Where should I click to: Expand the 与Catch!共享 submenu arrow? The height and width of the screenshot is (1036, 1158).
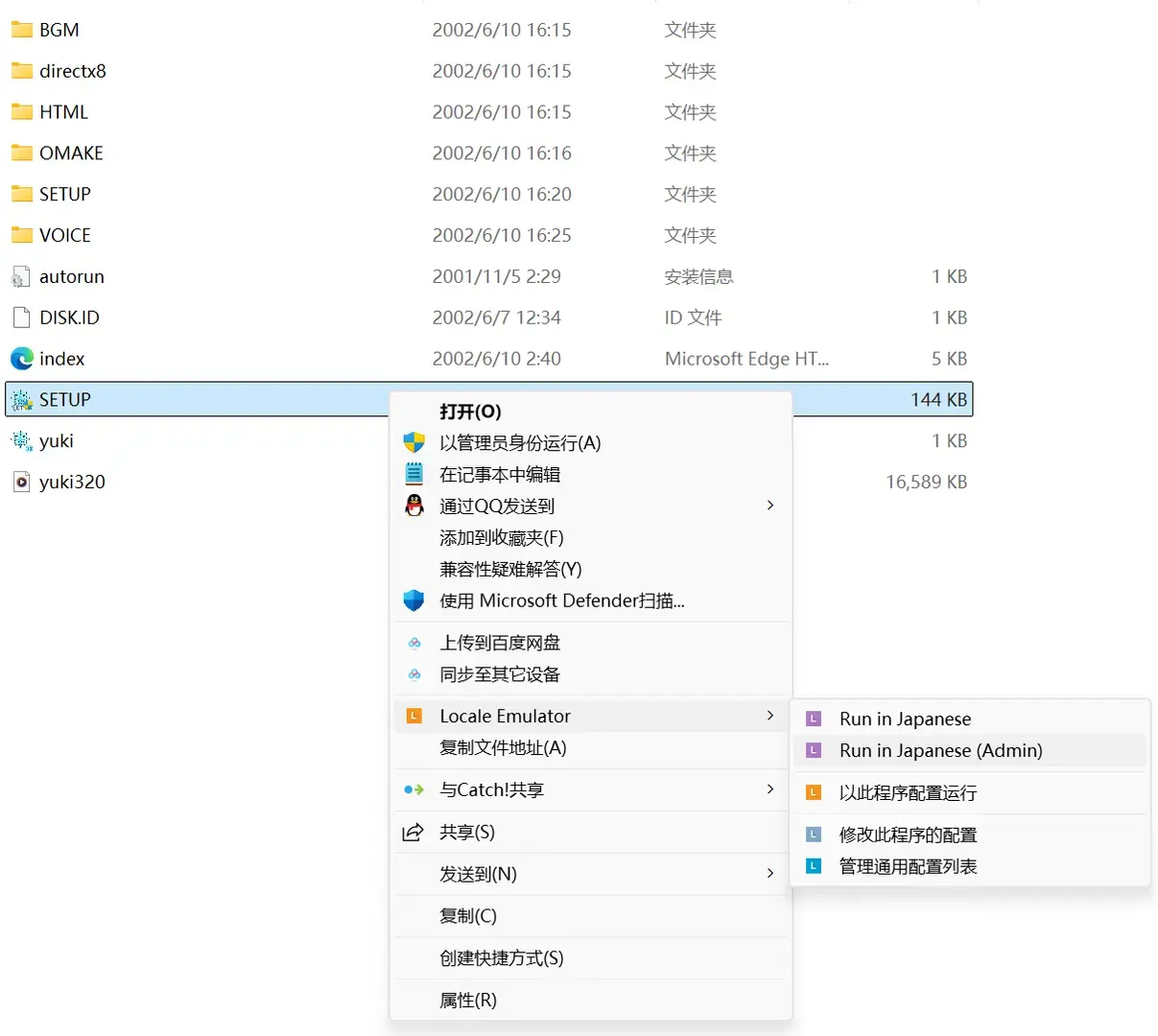pyautogui.click(x=769, y=789)
